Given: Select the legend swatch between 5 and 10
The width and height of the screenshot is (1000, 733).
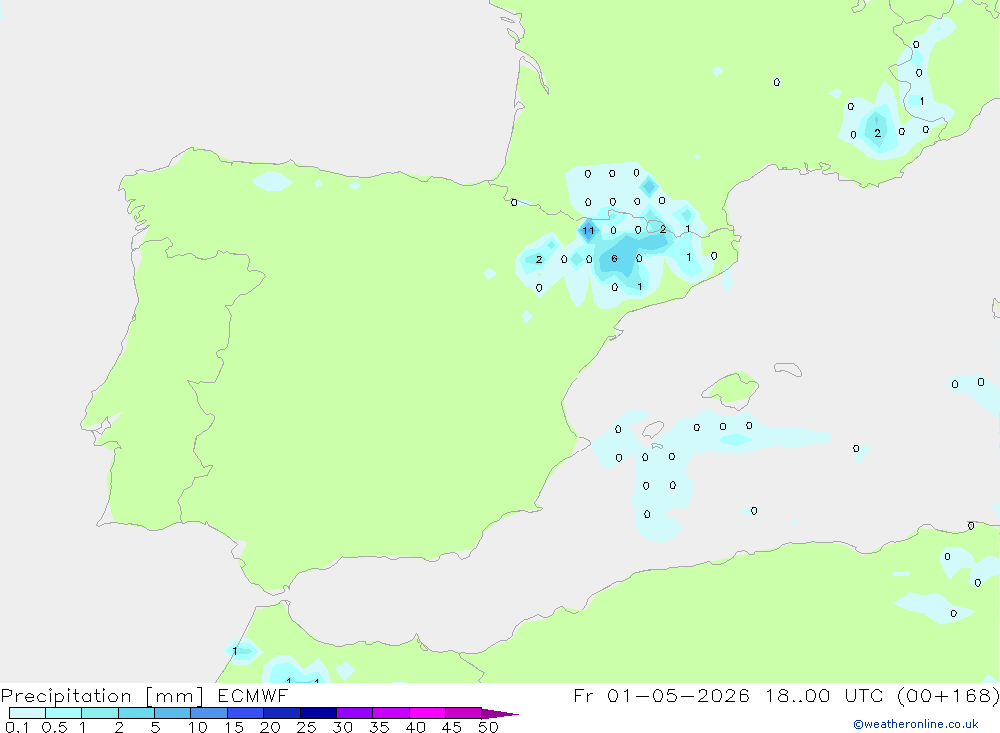Looking at the screenshot, I should click(173, 713).
